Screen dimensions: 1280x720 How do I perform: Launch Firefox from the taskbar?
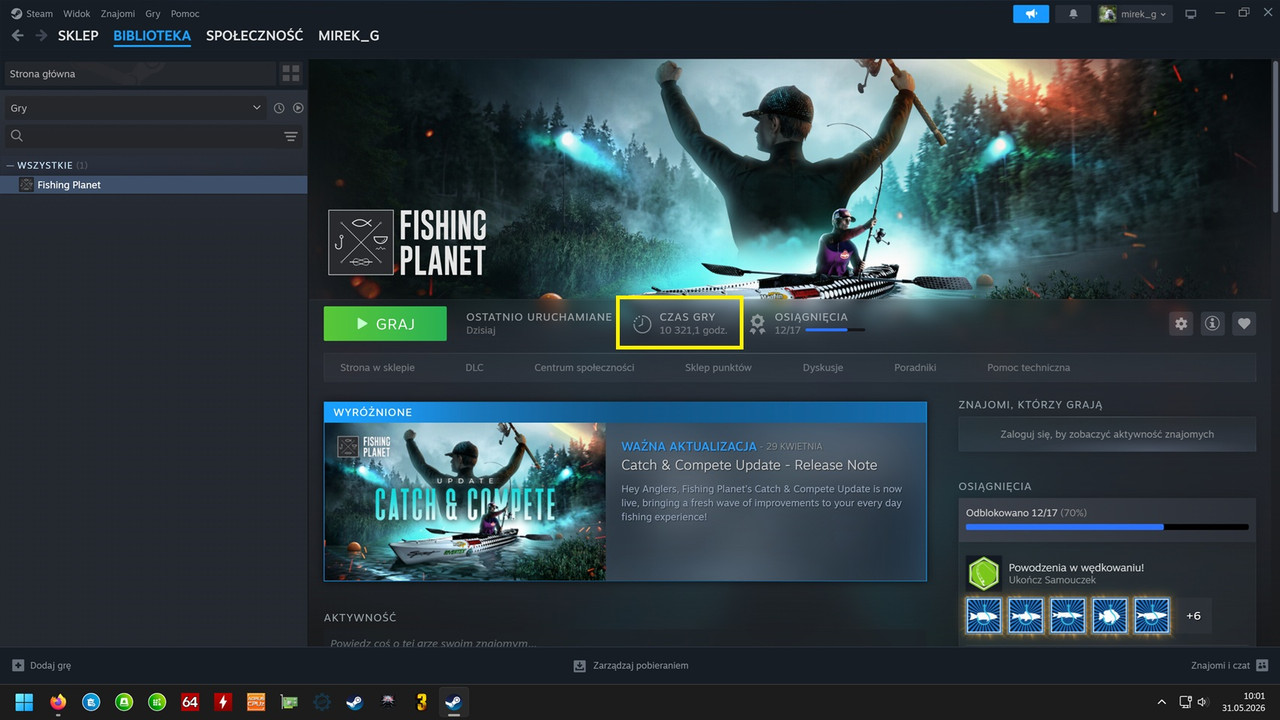pyautogui.click(x=57, y=702)
